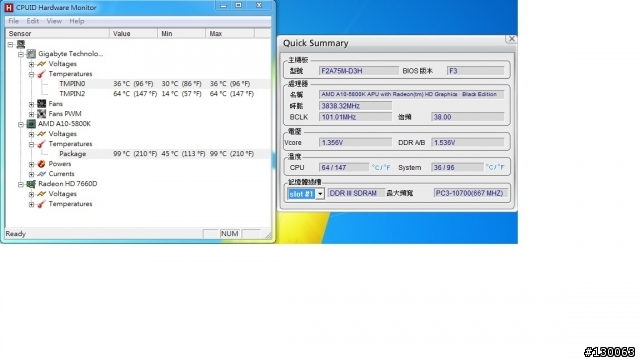The width and height of the screenshot is (640, 360).
Task: Click the Radeon HD 7660D Temperatures icon
Action: [x=42, y=204]
